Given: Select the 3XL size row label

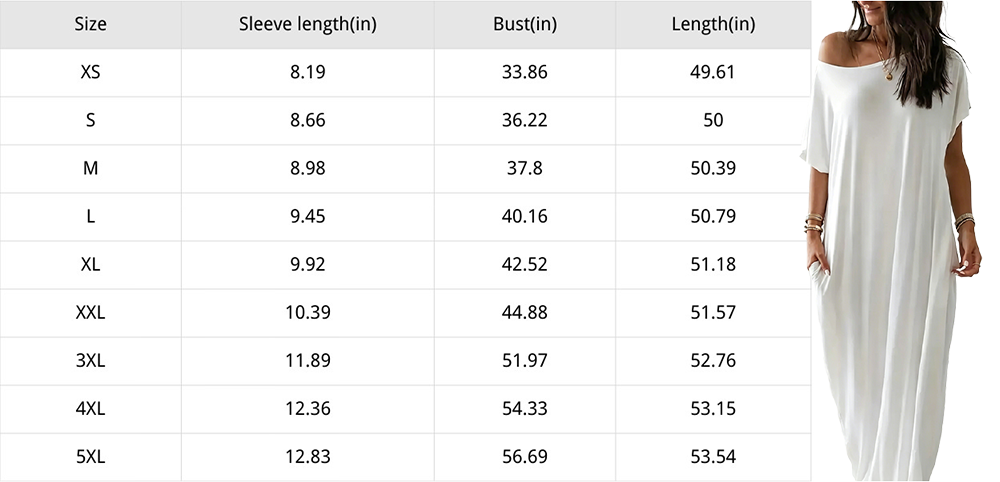Looking at the screenshot, I should 91,361.
